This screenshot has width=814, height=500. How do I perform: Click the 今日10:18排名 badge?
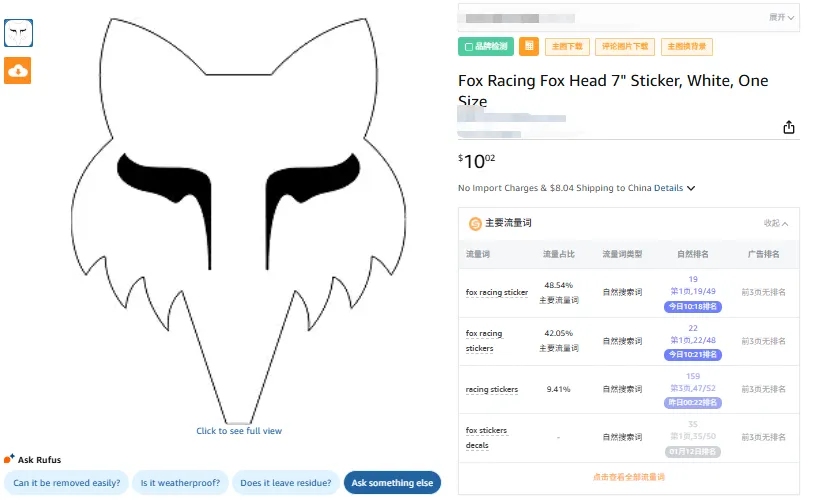(692, 306)
